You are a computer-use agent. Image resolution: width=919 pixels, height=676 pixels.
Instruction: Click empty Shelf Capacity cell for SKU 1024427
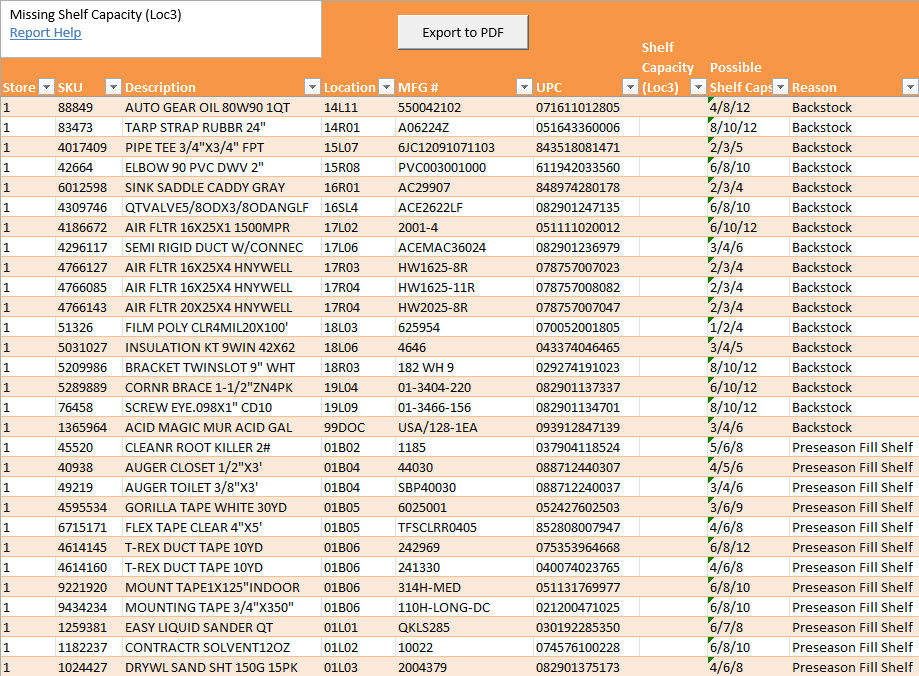click(673, 667)
